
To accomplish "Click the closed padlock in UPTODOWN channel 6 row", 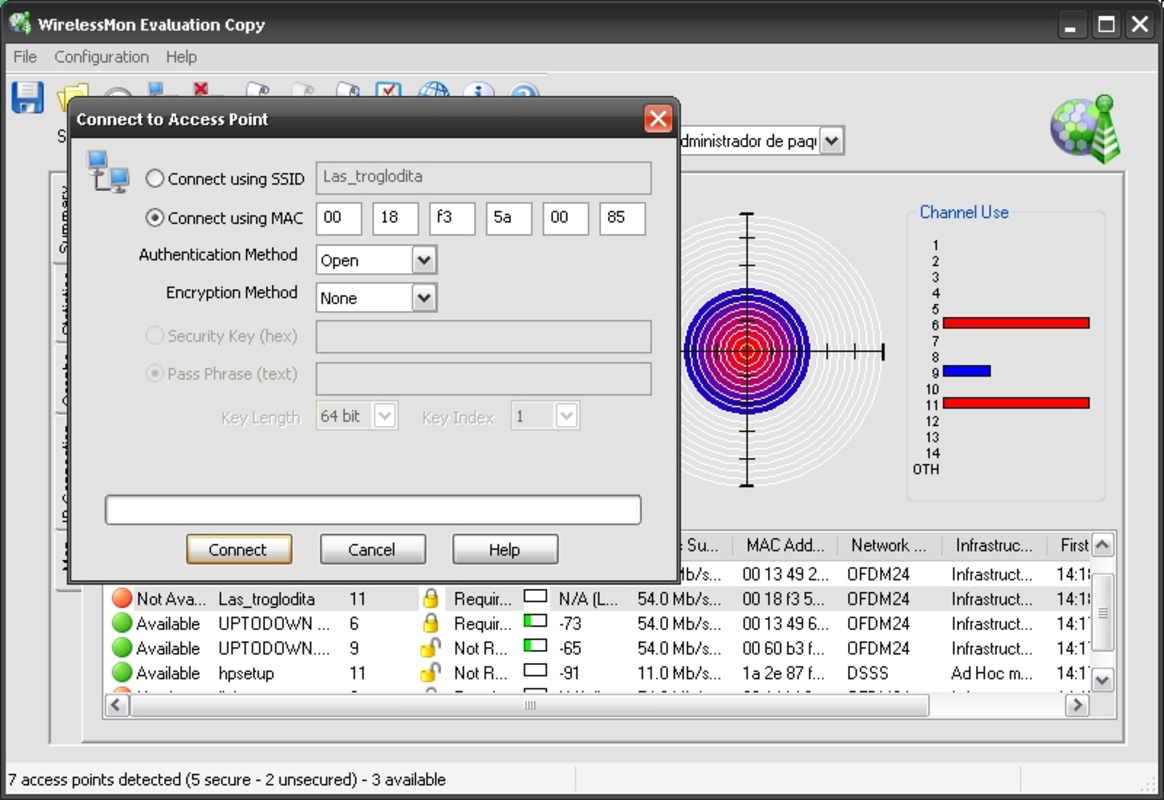I will [x=431, y=623].
